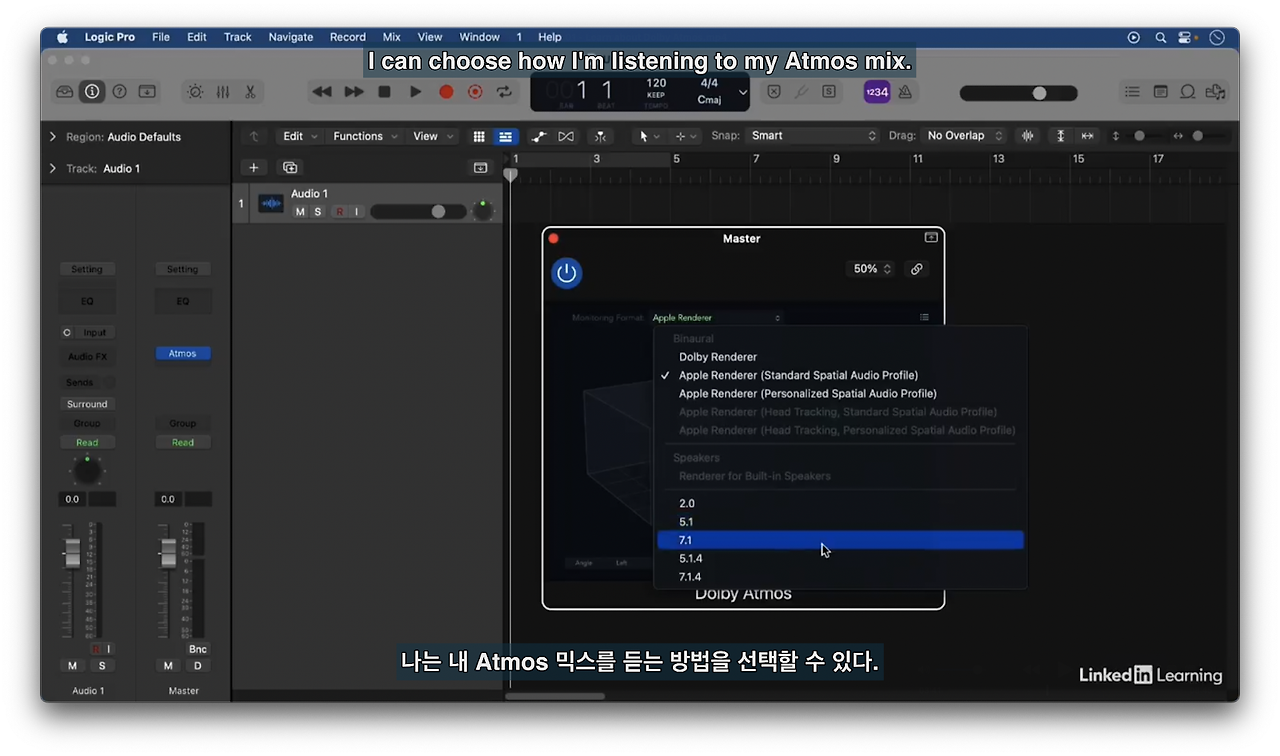Open the Quick Help question-mark icon
Viewport: 1280px width, 756px height.
120,92
